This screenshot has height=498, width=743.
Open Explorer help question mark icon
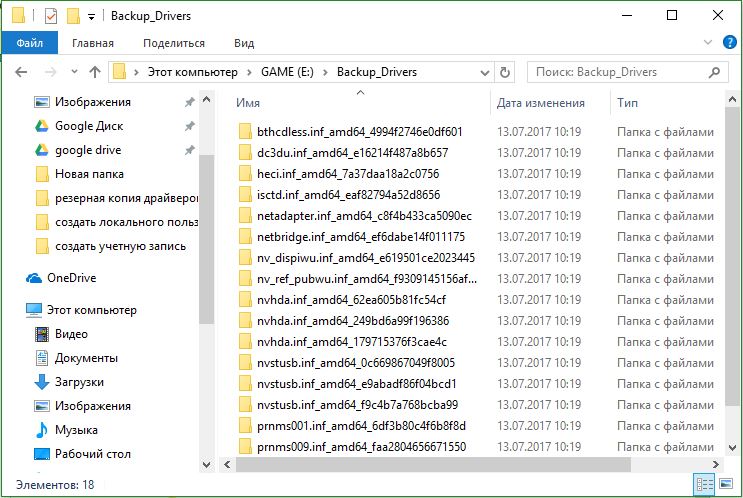(x=730, y=42)
